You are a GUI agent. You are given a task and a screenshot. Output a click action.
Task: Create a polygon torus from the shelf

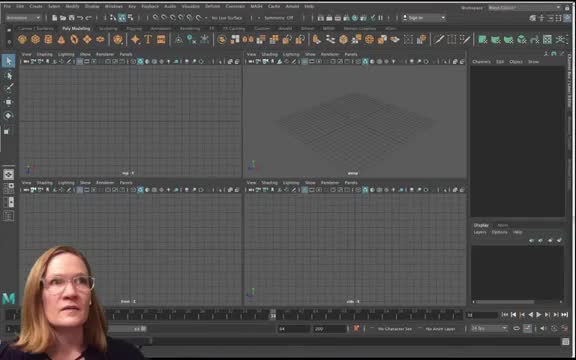point(74,39)
